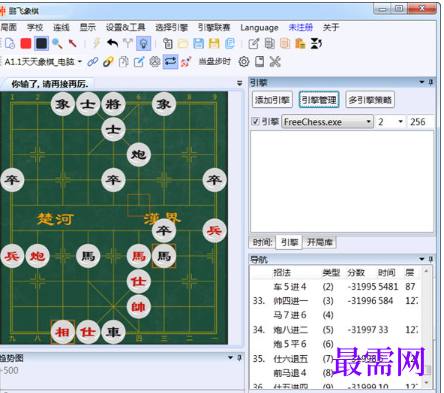Click the copy pages icon in link toolbar

124,62
